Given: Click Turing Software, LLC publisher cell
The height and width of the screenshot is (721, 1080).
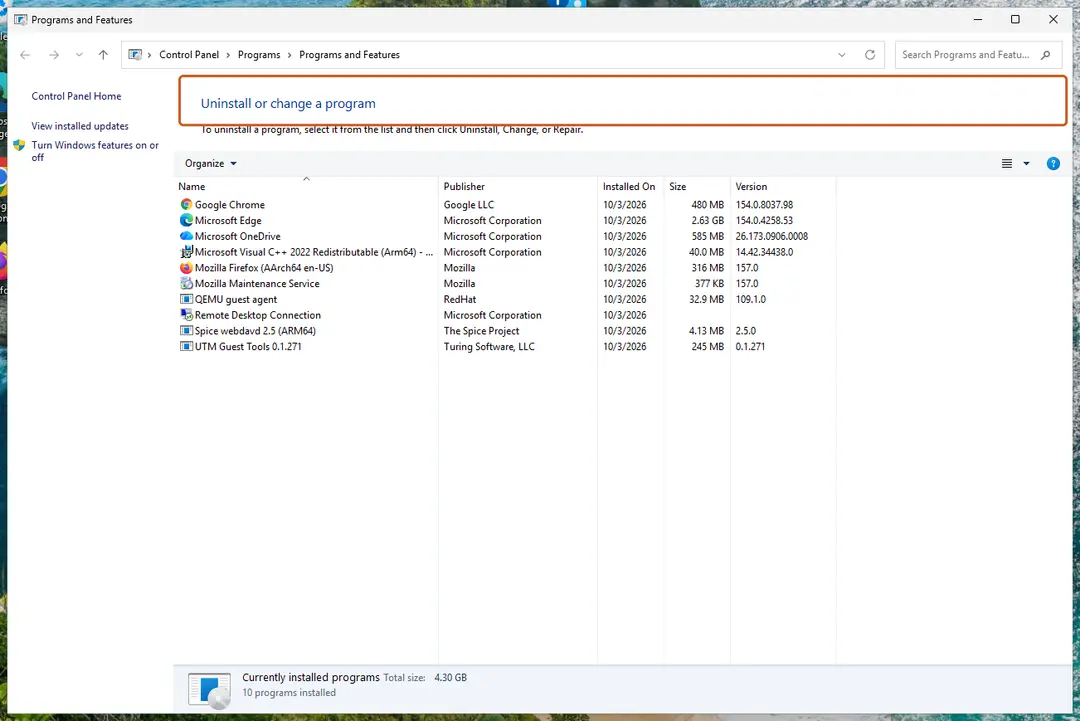Looking at the screenshot, I should tap(489, 346).
